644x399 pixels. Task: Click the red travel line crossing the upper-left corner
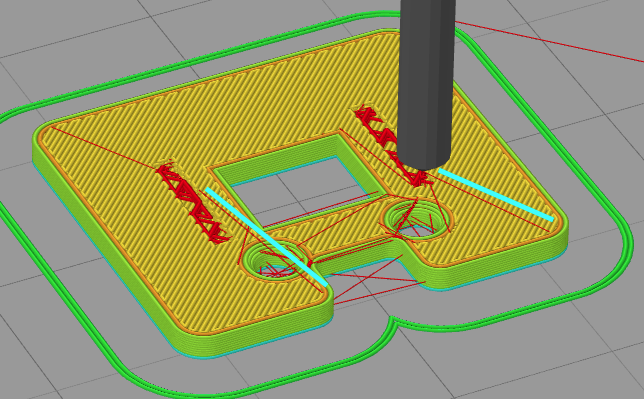103,147
